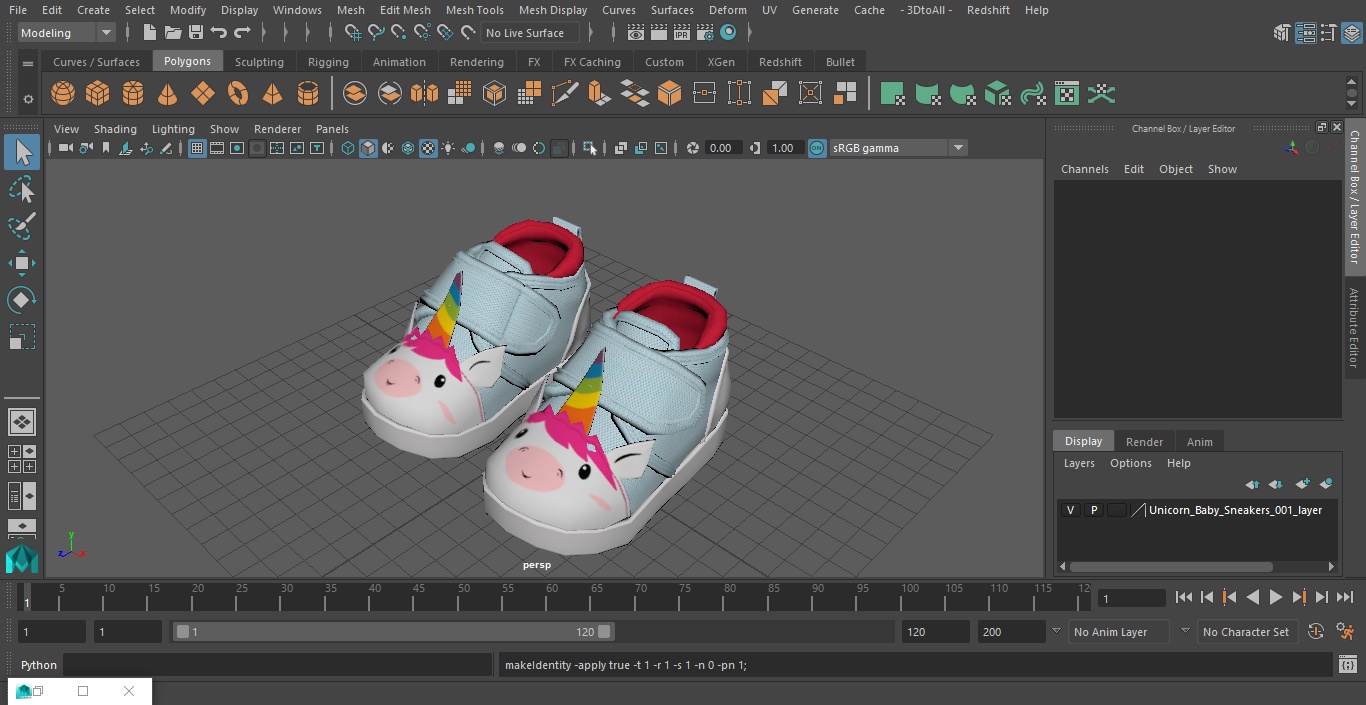Undo the last action
The height and width of the screenshot is (705, 1366).
click(x=219, y=33)
